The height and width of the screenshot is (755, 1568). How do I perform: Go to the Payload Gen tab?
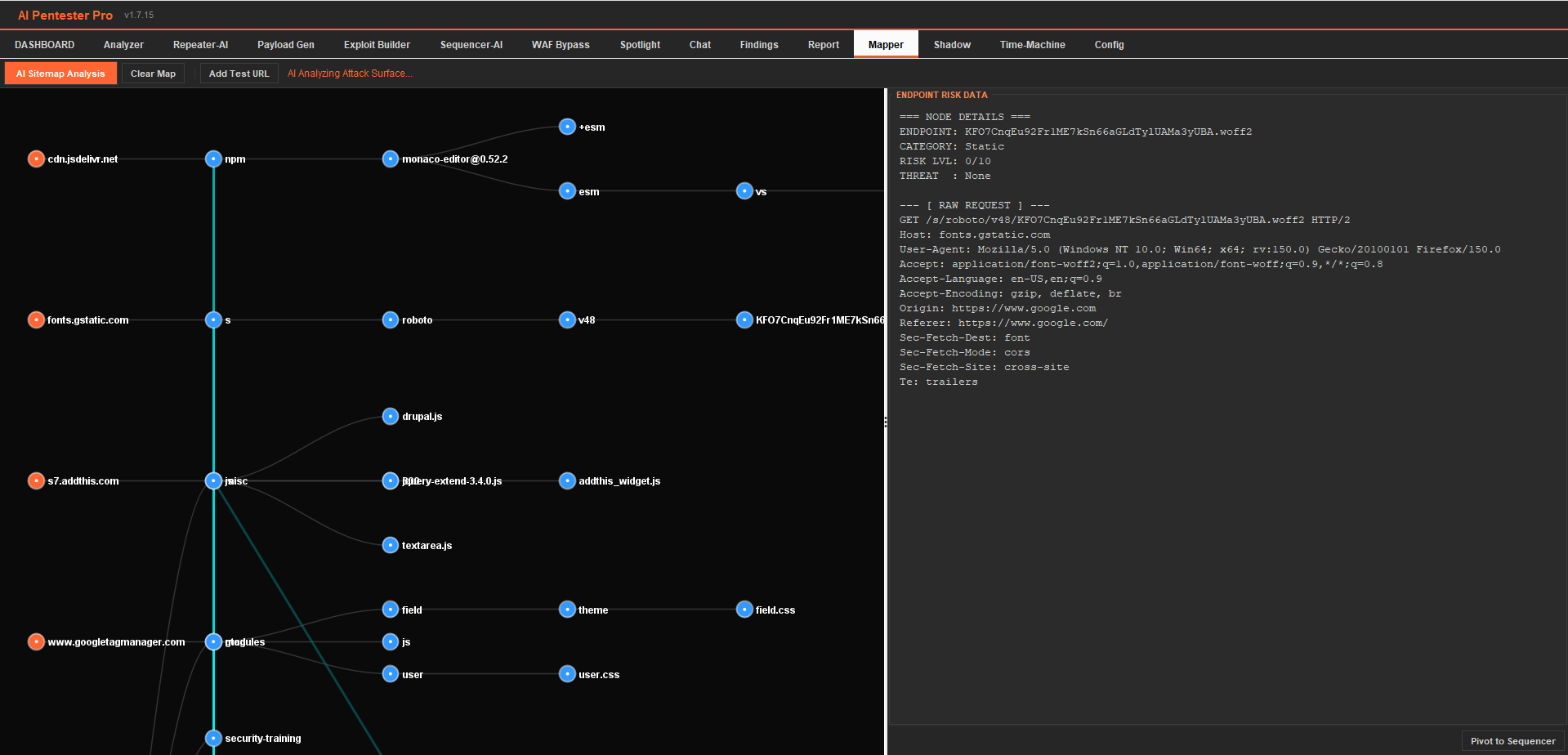point(285,45)
